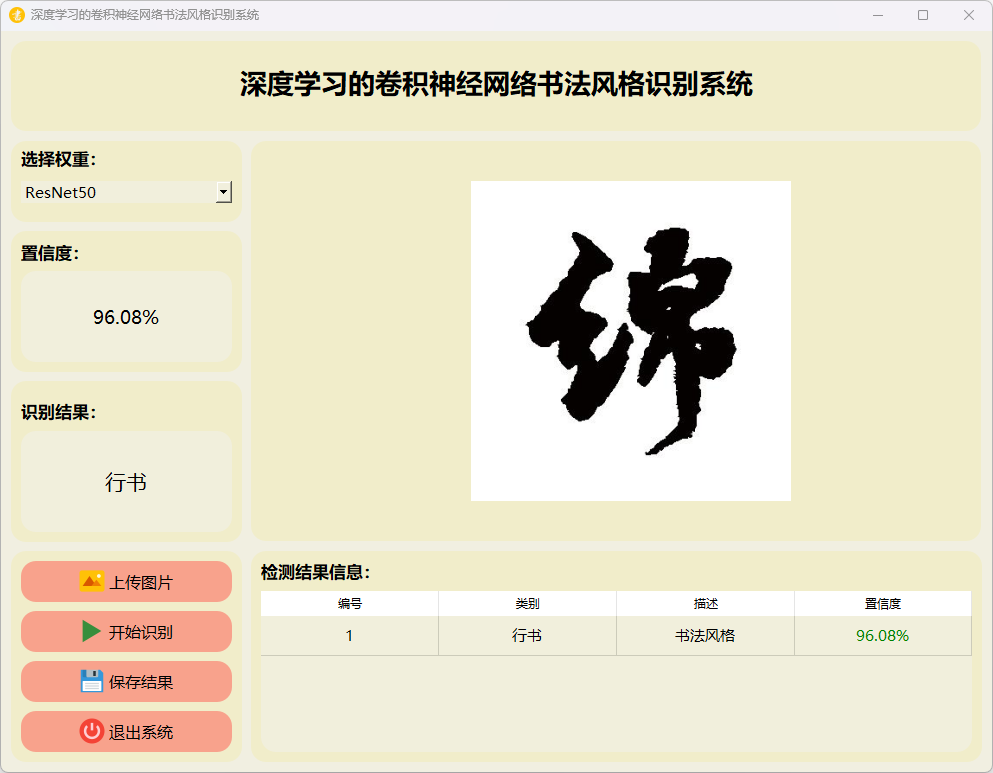Click the picture icon on 上传图片 button
The height and width of the screenshot is (773, 993).
pyautogui.click(x=92, y=582)
